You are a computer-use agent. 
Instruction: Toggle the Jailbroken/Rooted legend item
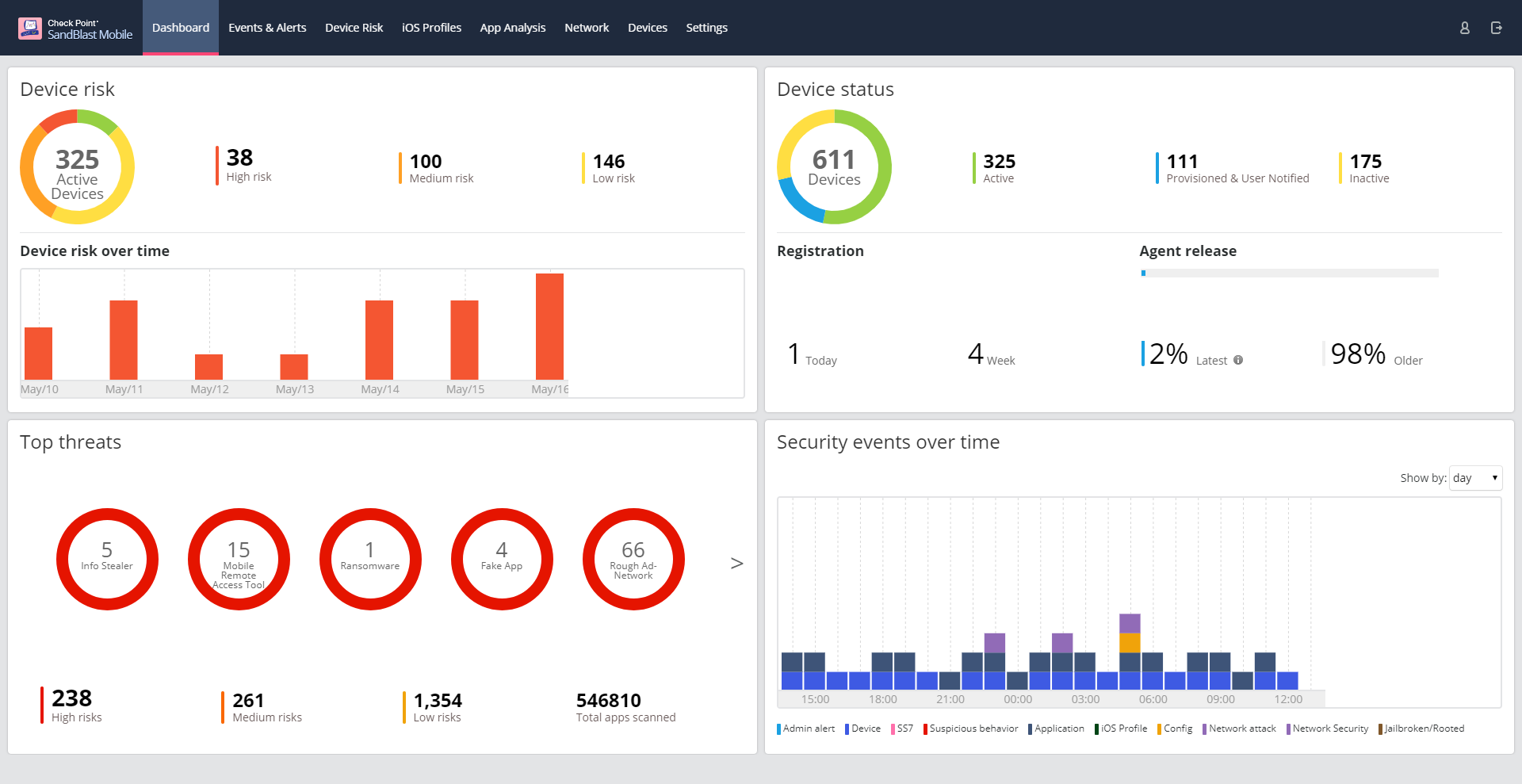(1423, 729)
